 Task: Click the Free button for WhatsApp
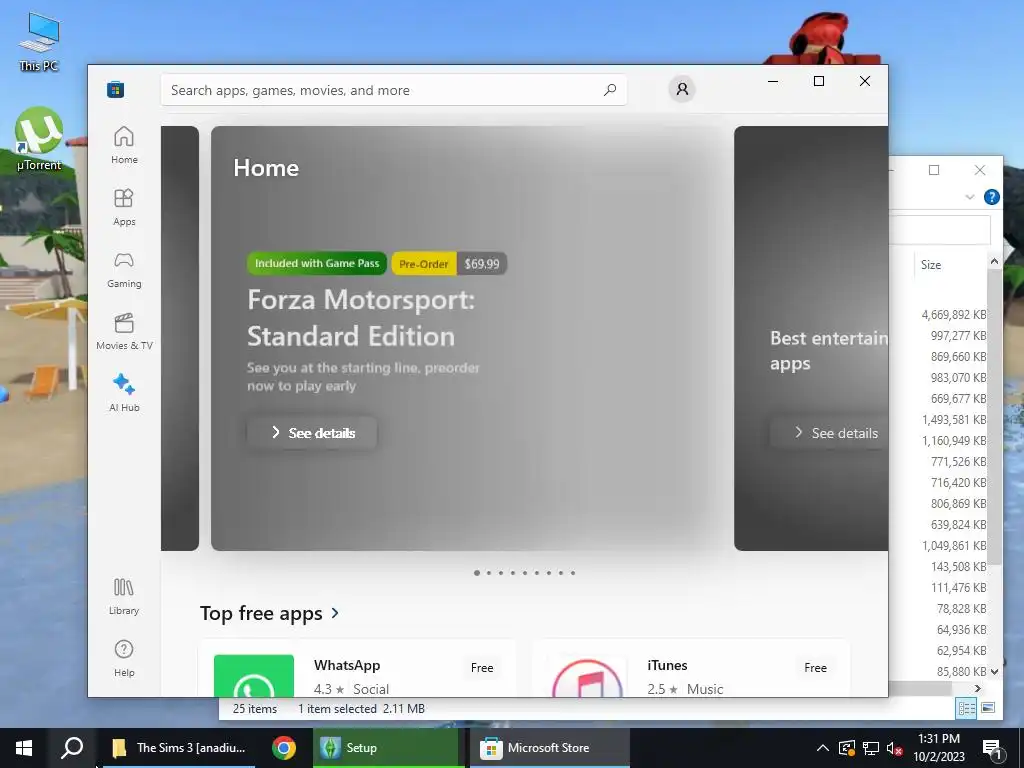(482, 667)
